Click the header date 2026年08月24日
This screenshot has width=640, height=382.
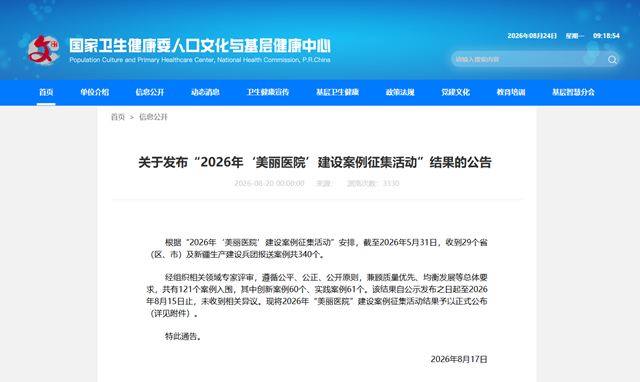pos(532,36)
